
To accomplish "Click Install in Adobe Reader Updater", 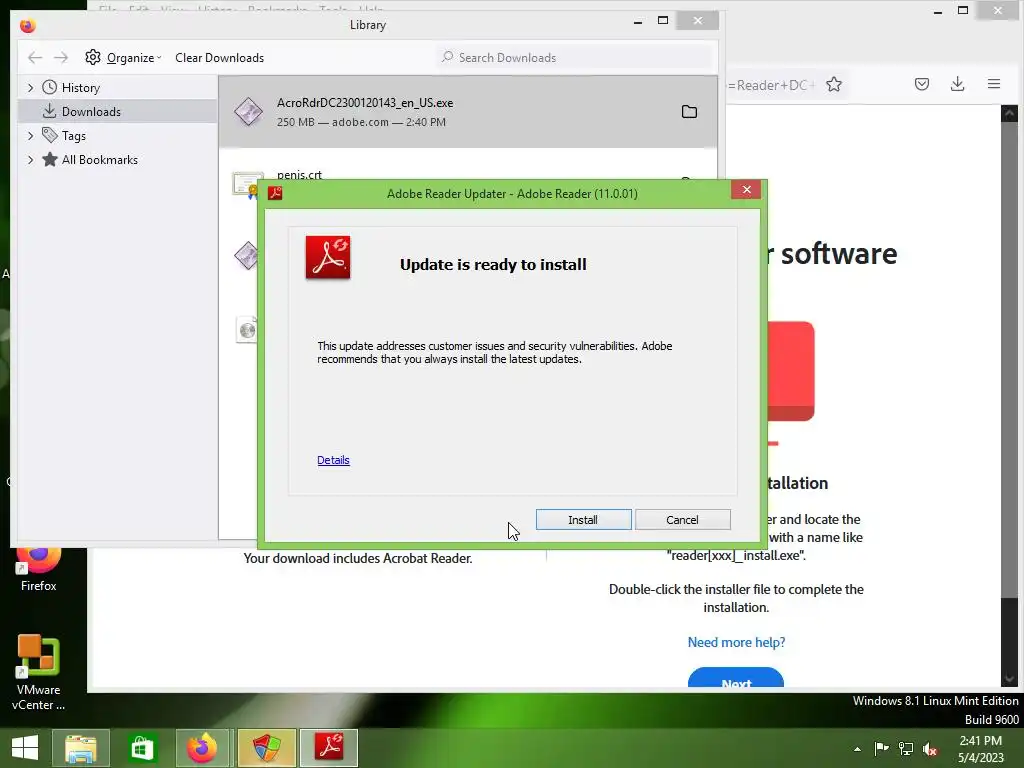I will click(583, 520).
